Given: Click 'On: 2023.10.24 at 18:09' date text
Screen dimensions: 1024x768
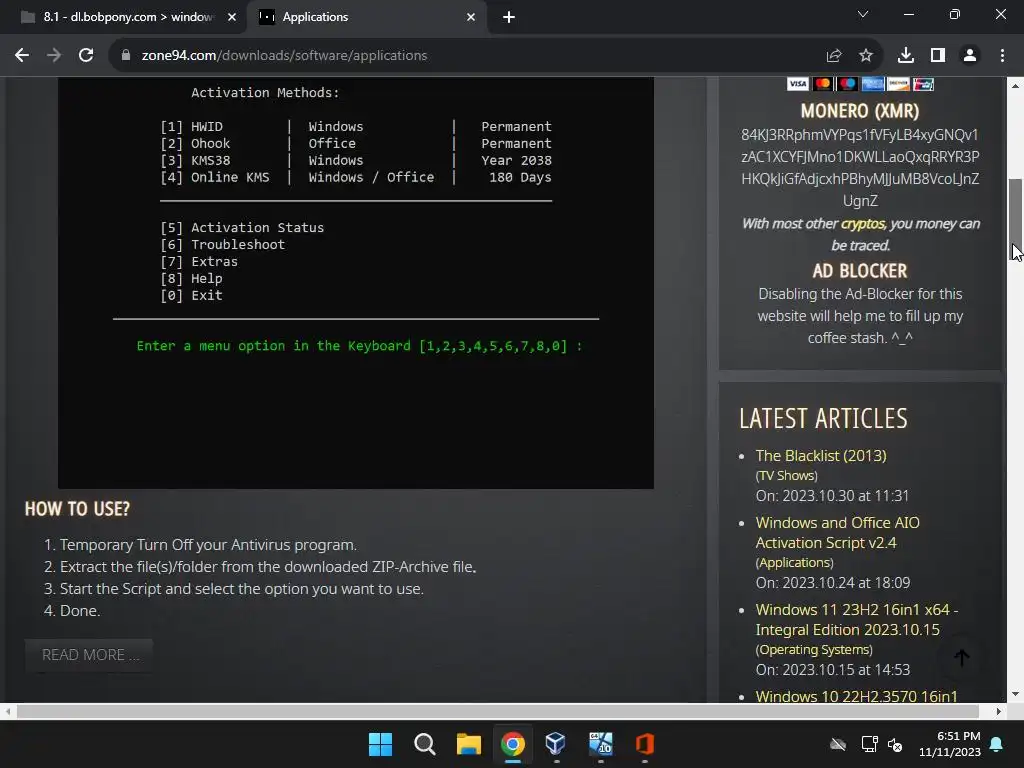Looking at the screenshot, I should click(x=833, y=582).
